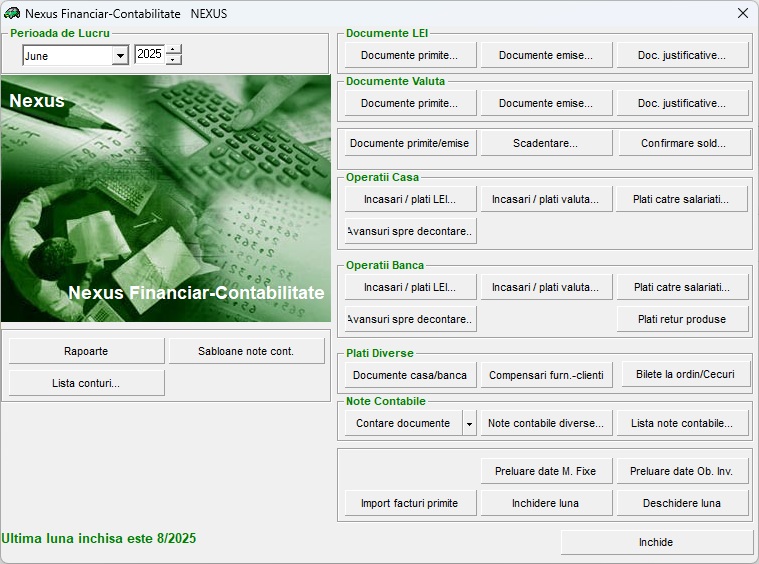This screenshot has width=759, height=564.
Task: Open Incasari / plati valuta in Operatii Casa
Action: tap(546, 199)
